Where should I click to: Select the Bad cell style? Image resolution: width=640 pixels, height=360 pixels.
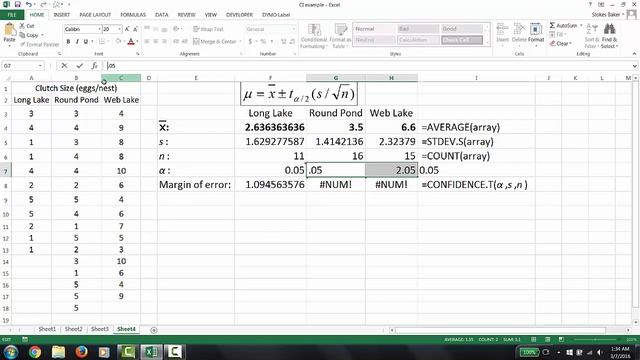[x=418, y=29]
